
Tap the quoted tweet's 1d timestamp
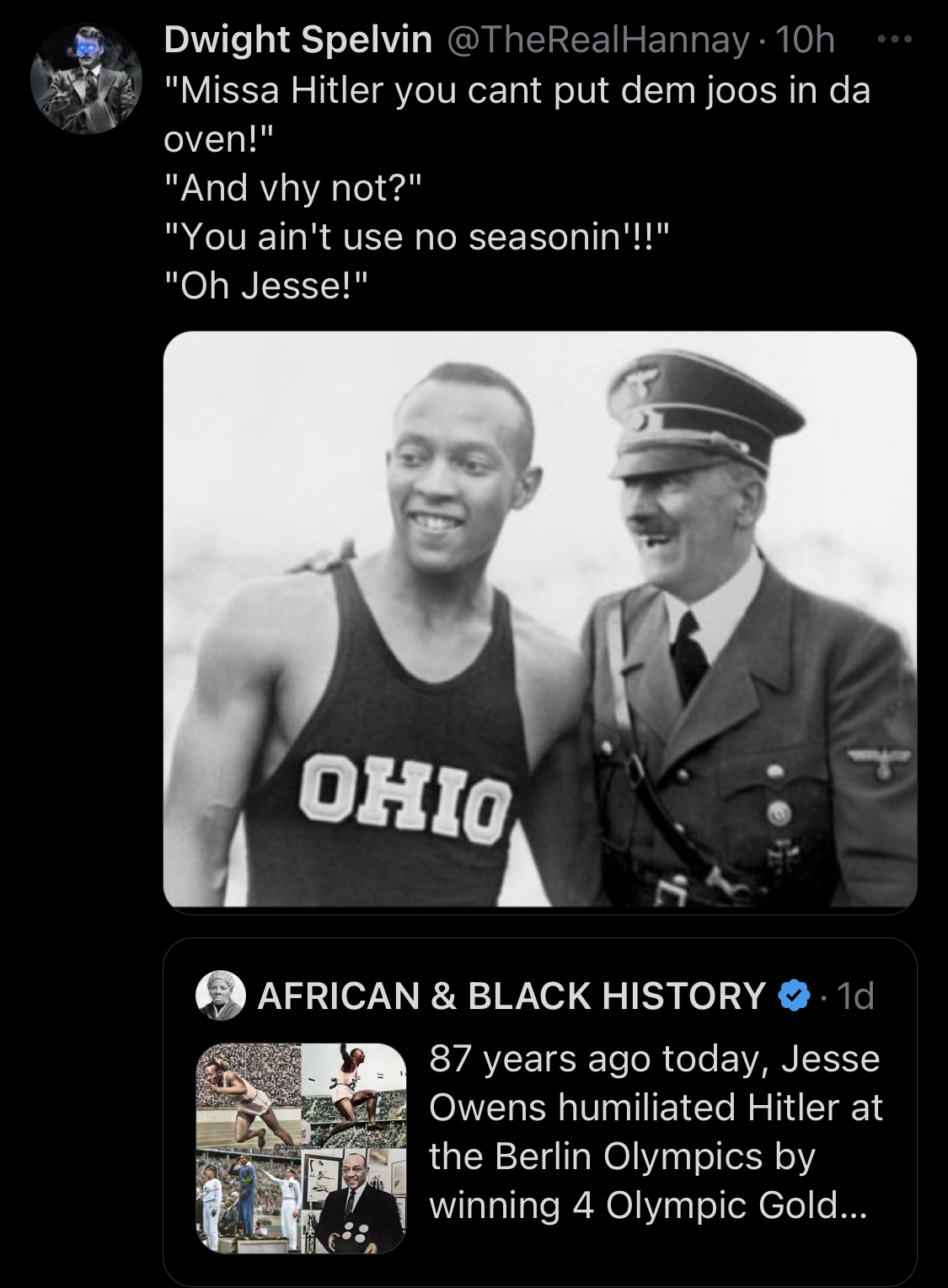pos(856,996)
